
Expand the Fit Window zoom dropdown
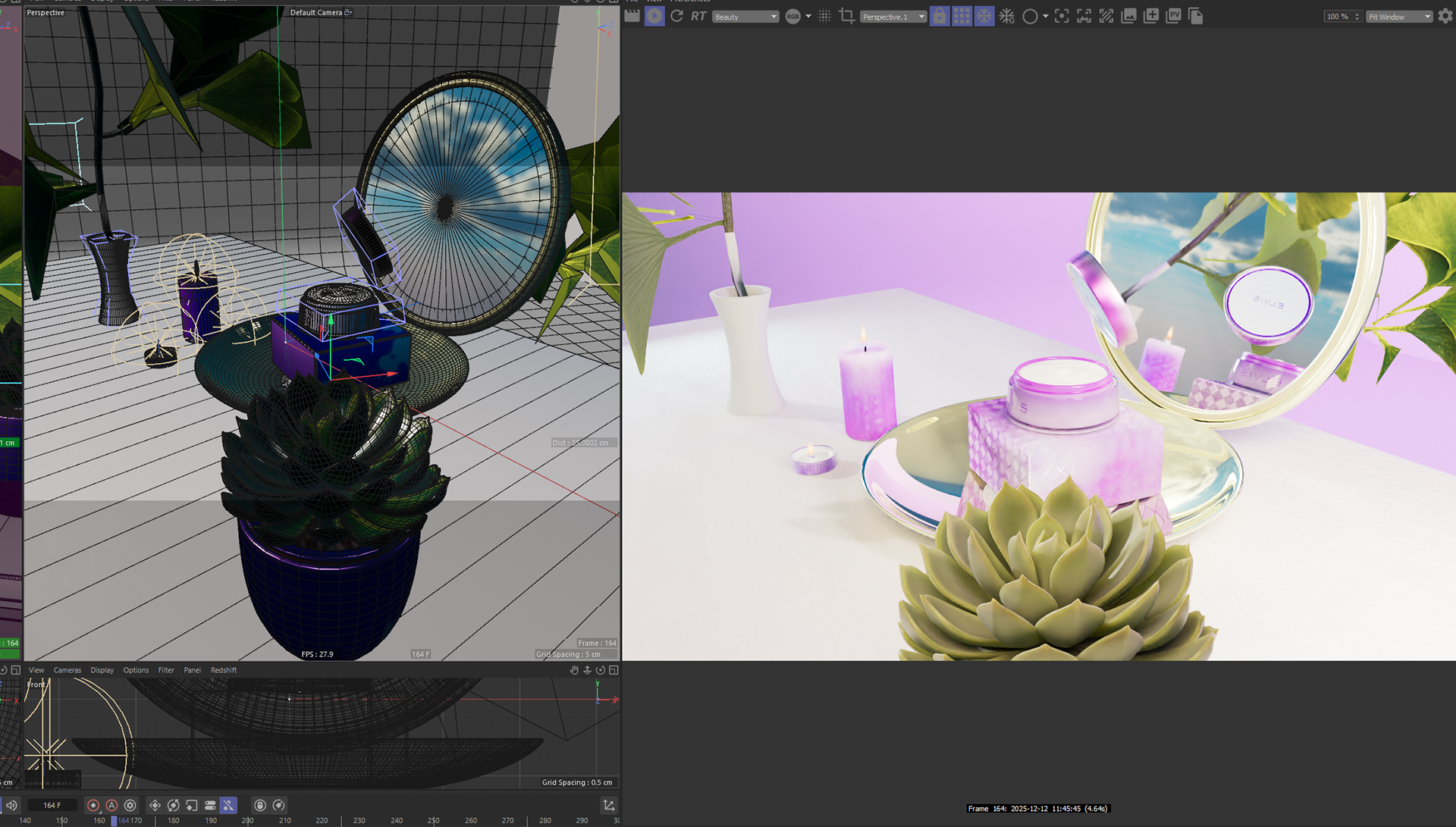point(1398,17)
